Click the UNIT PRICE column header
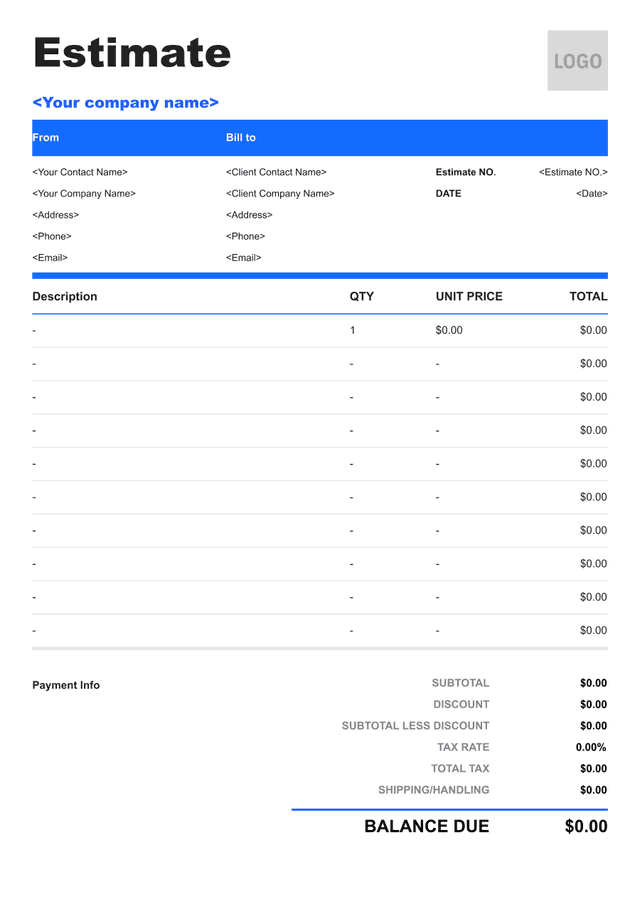This screenshot has width=640, height=905. click(469, 296)
